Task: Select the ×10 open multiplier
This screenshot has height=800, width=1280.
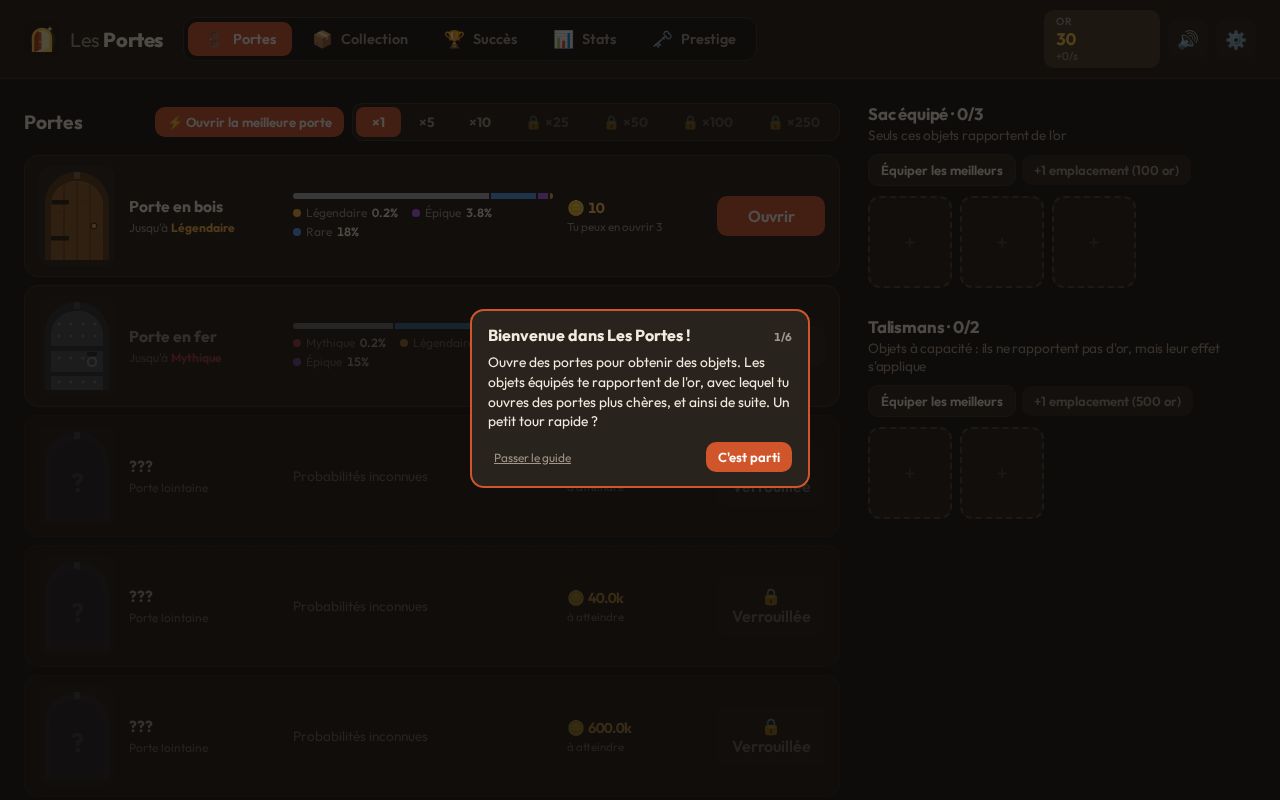Action: point(480,122)
